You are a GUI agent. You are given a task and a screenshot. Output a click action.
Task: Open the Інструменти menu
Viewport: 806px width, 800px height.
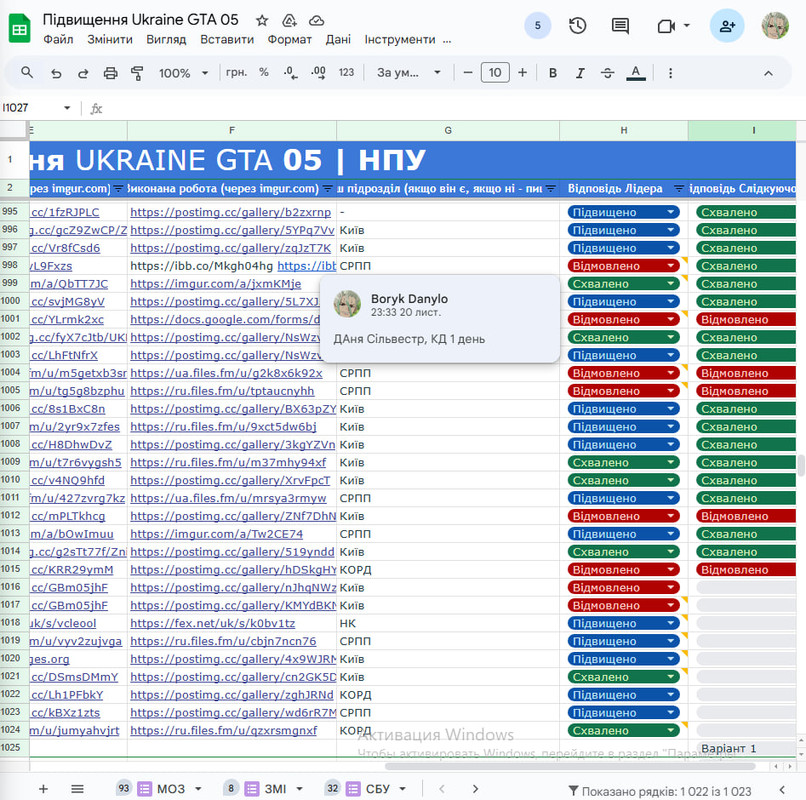point(399,40)
